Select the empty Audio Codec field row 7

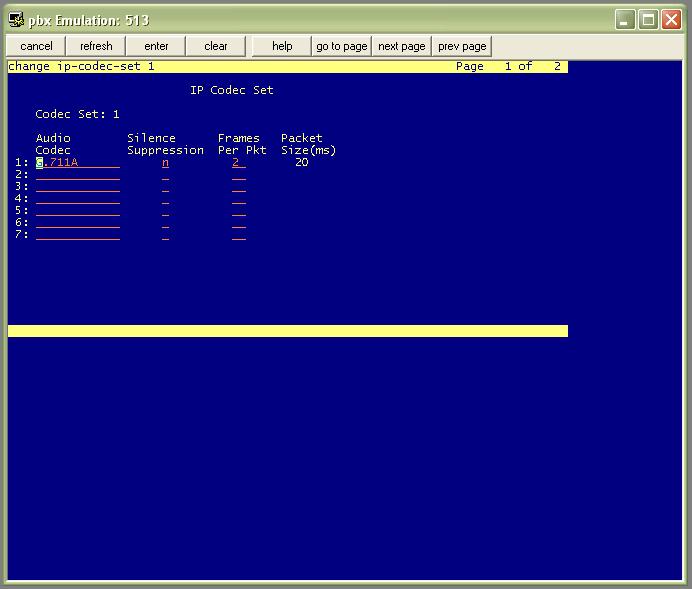[x=78, y=234]
